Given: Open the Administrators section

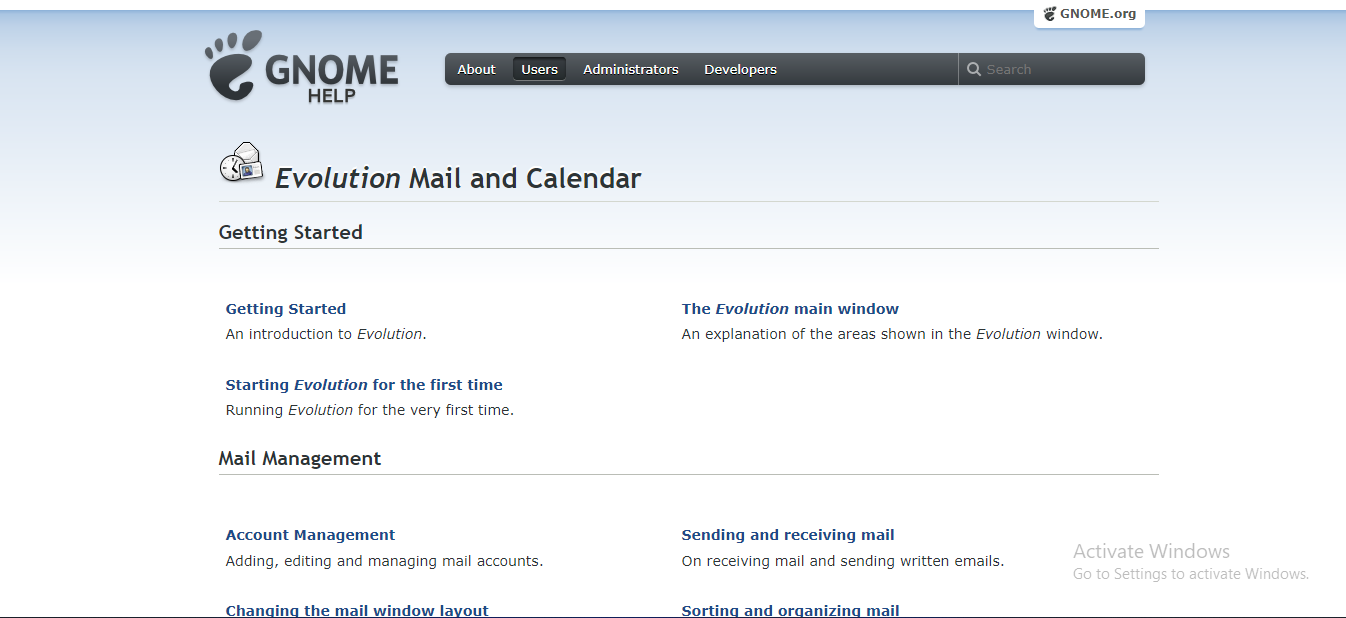Looking at the screenshot, I should pyautogui.click(x=630, y=69).
